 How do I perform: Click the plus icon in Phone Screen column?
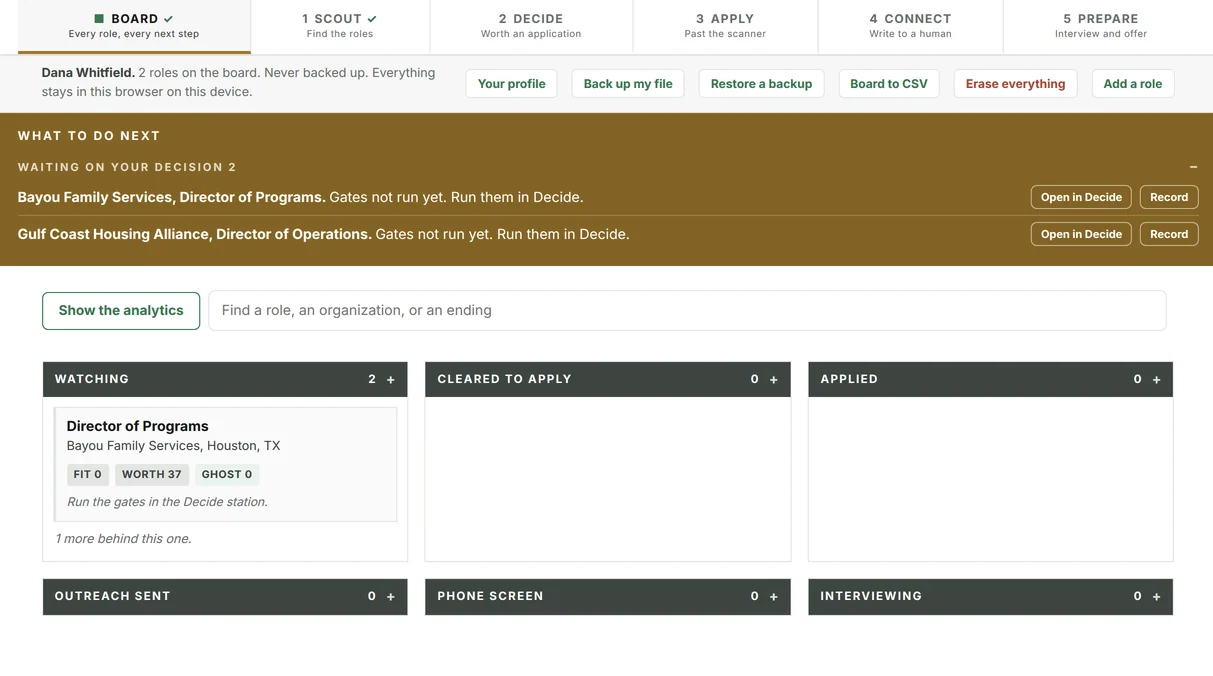coord(774,597)
